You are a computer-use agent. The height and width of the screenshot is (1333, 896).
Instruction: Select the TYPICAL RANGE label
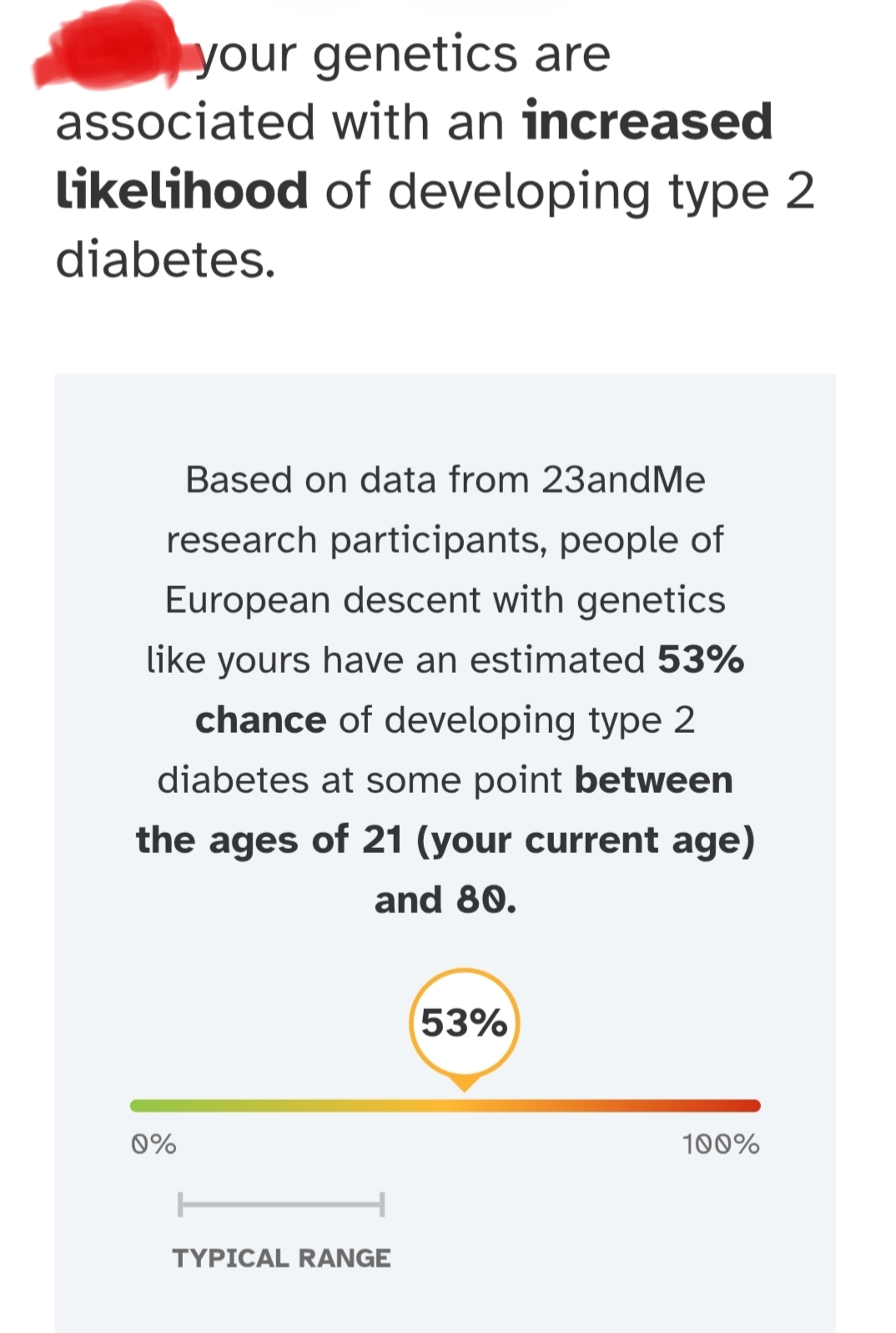tap(281, 1258)
